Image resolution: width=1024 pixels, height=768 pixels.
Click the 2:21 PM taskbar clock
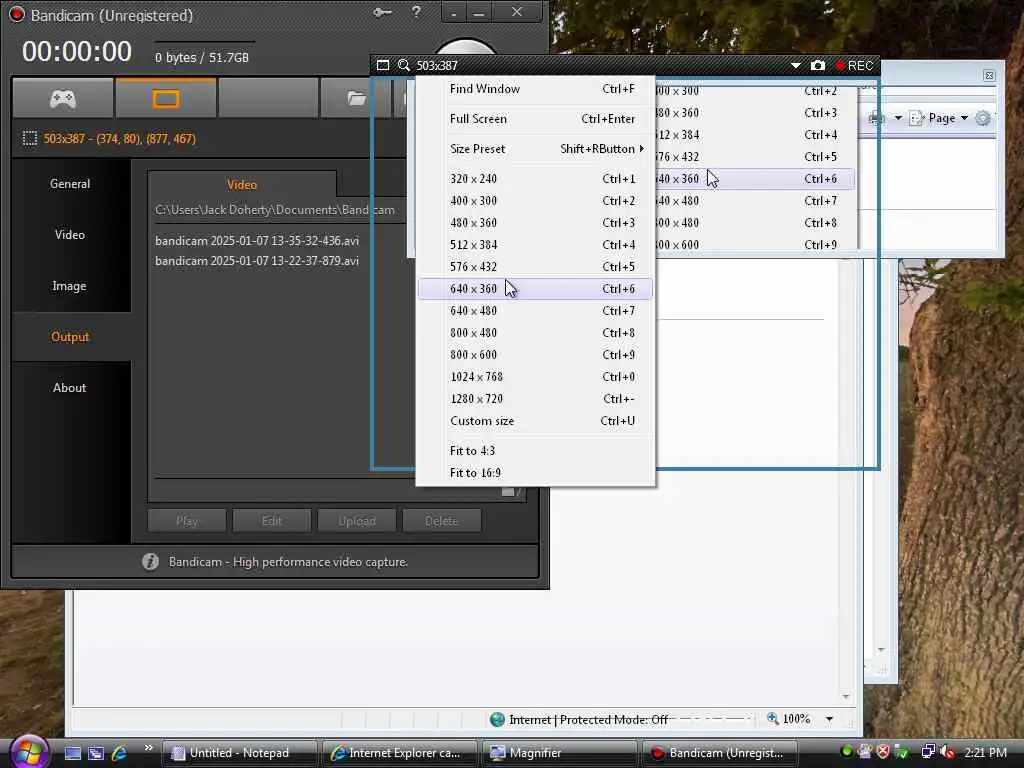click(985, 752)
